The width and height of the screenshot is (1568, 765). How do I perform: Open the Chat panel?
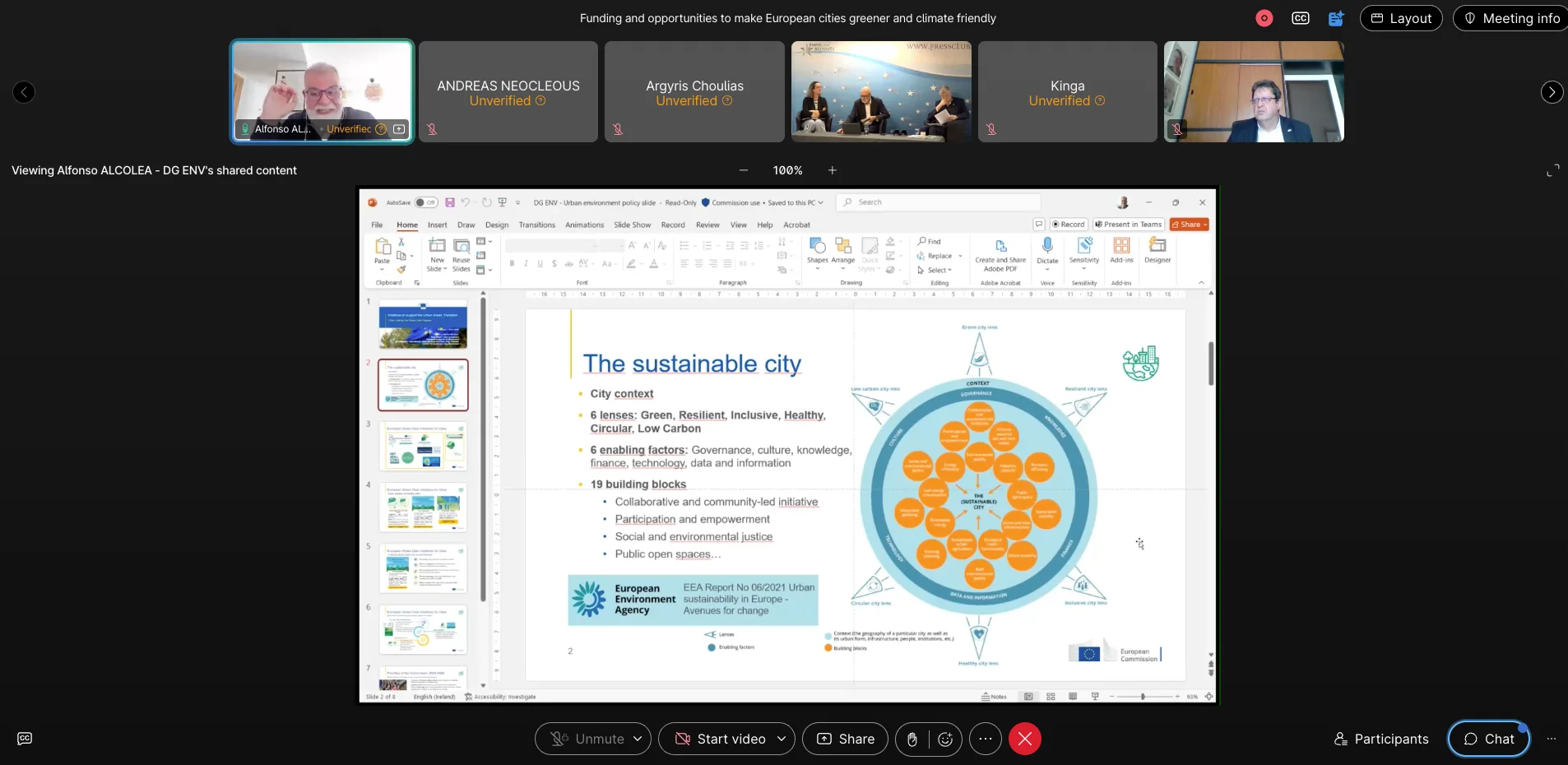tap(1489, 739)
